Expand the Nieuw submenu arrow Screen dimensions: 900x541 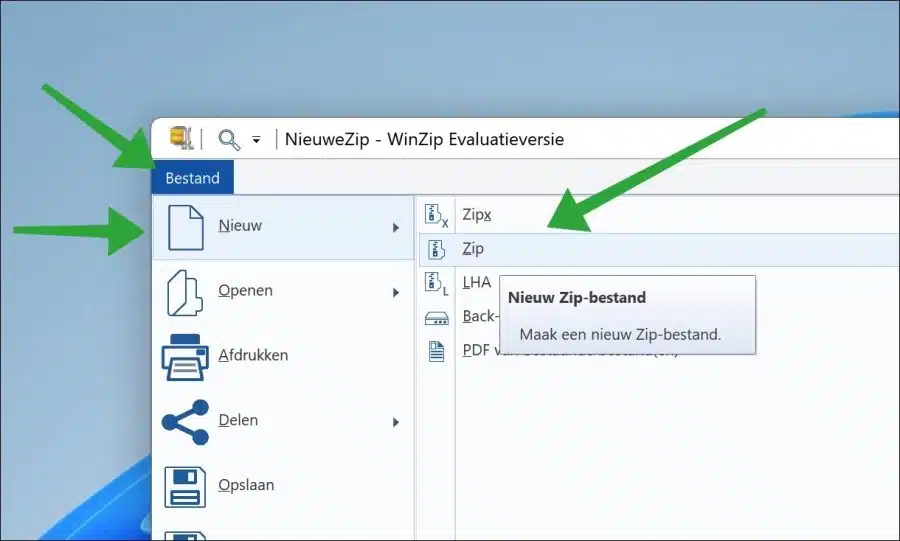tap(395, 228)
